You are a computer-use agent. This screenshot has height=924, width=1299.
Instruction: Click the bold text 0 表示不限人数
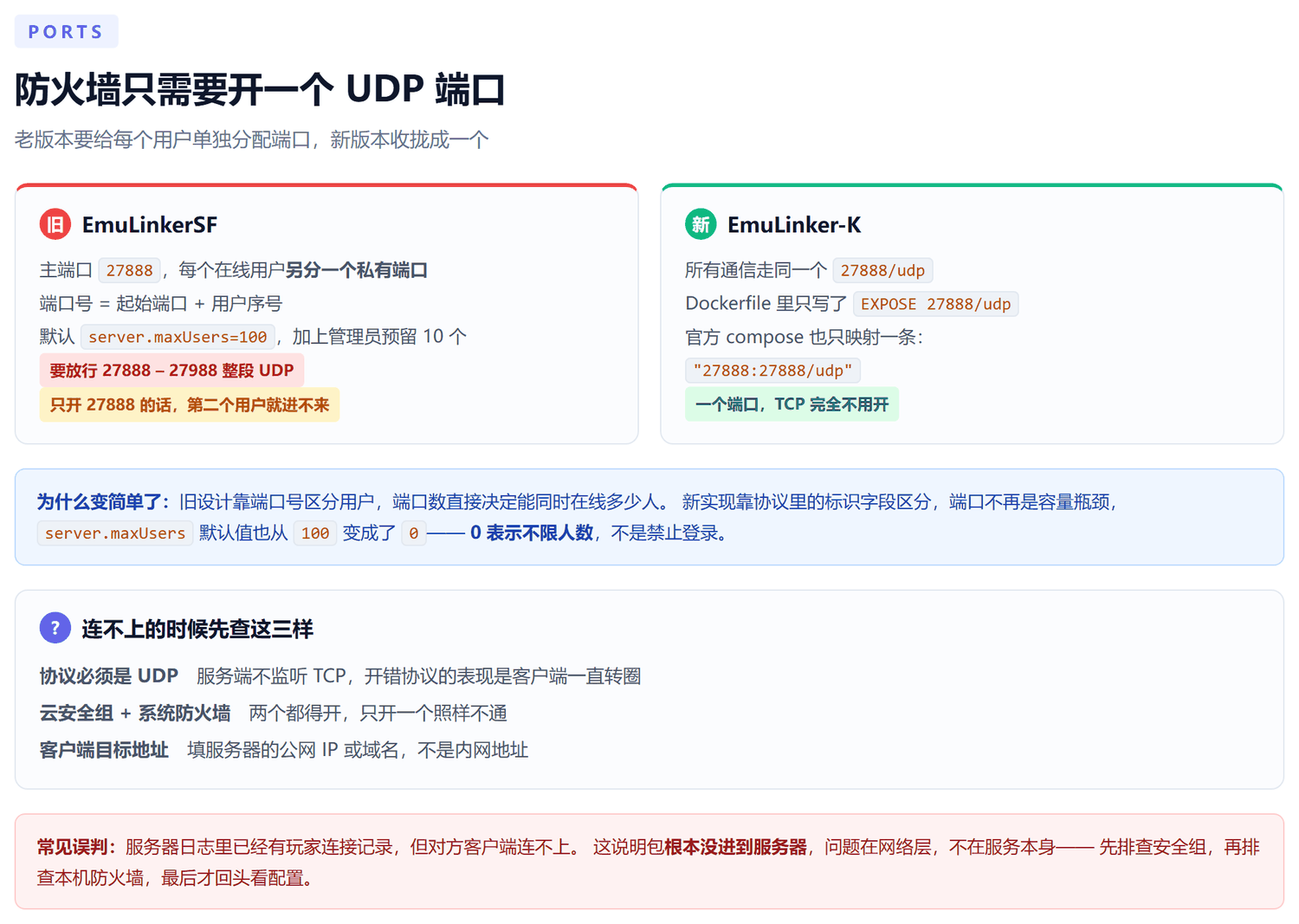[x=532, y=533]
